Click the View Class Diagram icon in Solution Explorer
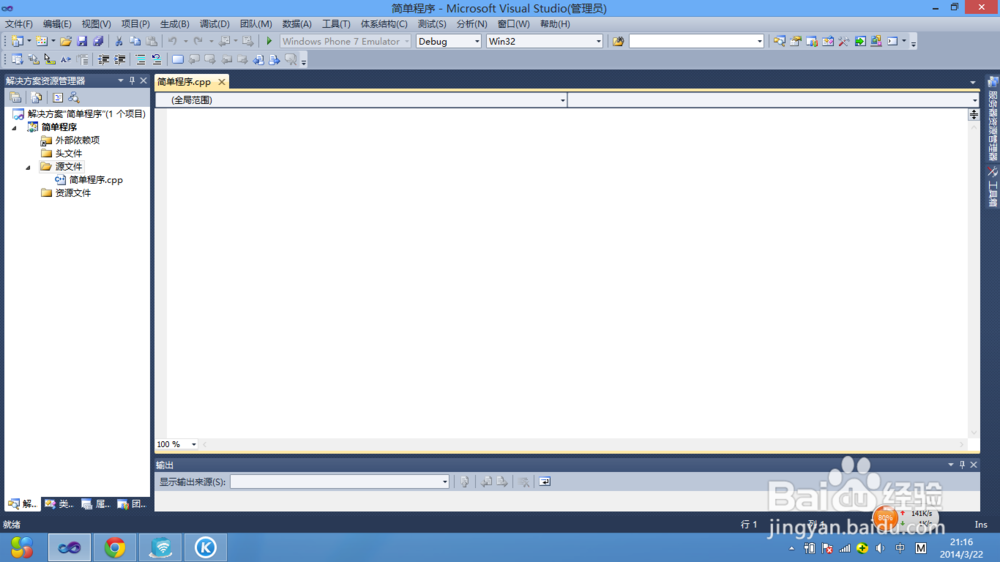 [x=74, y=98]
